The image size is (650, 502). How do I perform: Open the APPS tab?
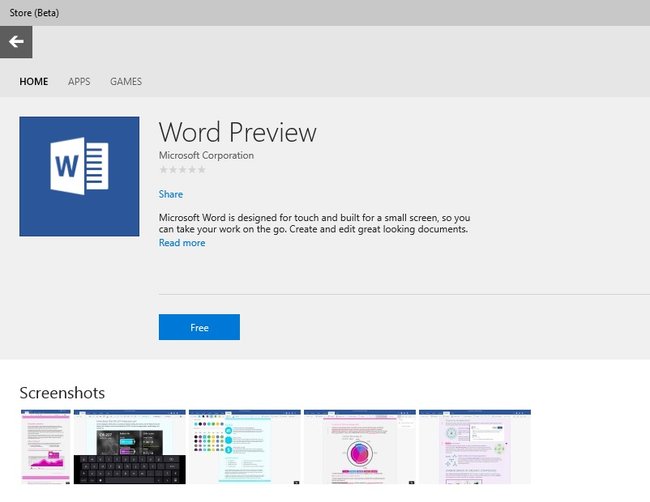pyautogui.click(x=79, y=81)
